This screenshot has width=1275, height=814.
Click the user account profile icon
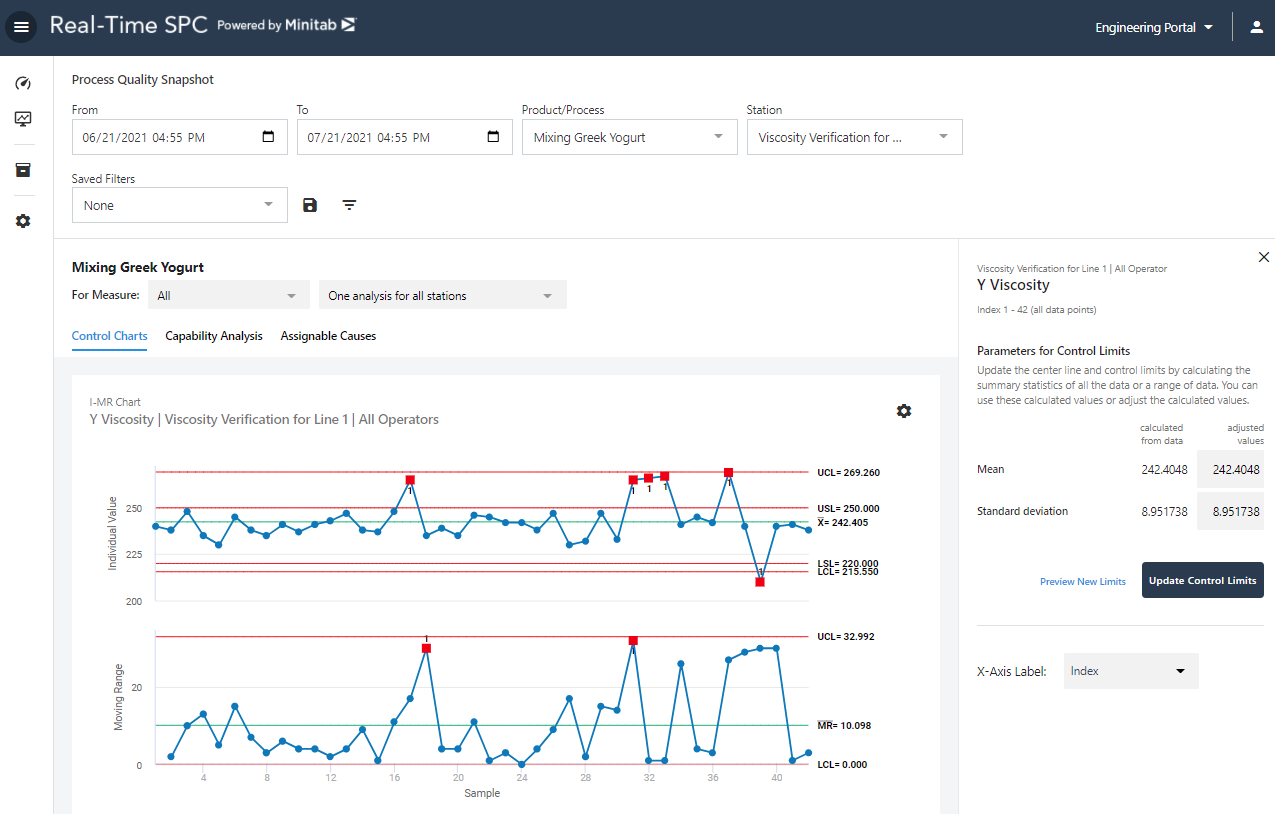(1257, 28)
